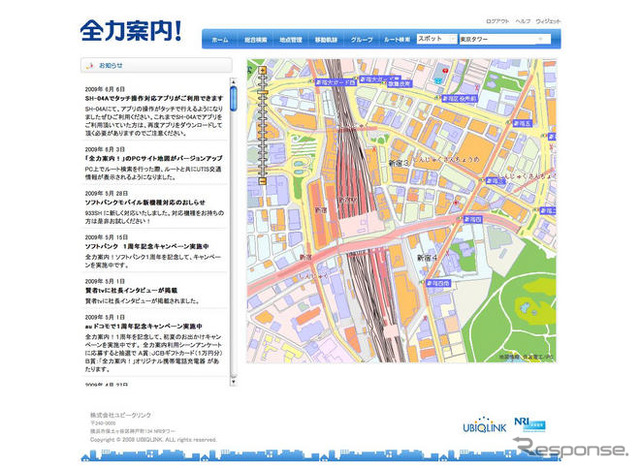Click the 2009年 5月 28日 date text
Image resolution: width=640 pixels, height=469 pixels.
pyautogui.click(x=107, y=193)
